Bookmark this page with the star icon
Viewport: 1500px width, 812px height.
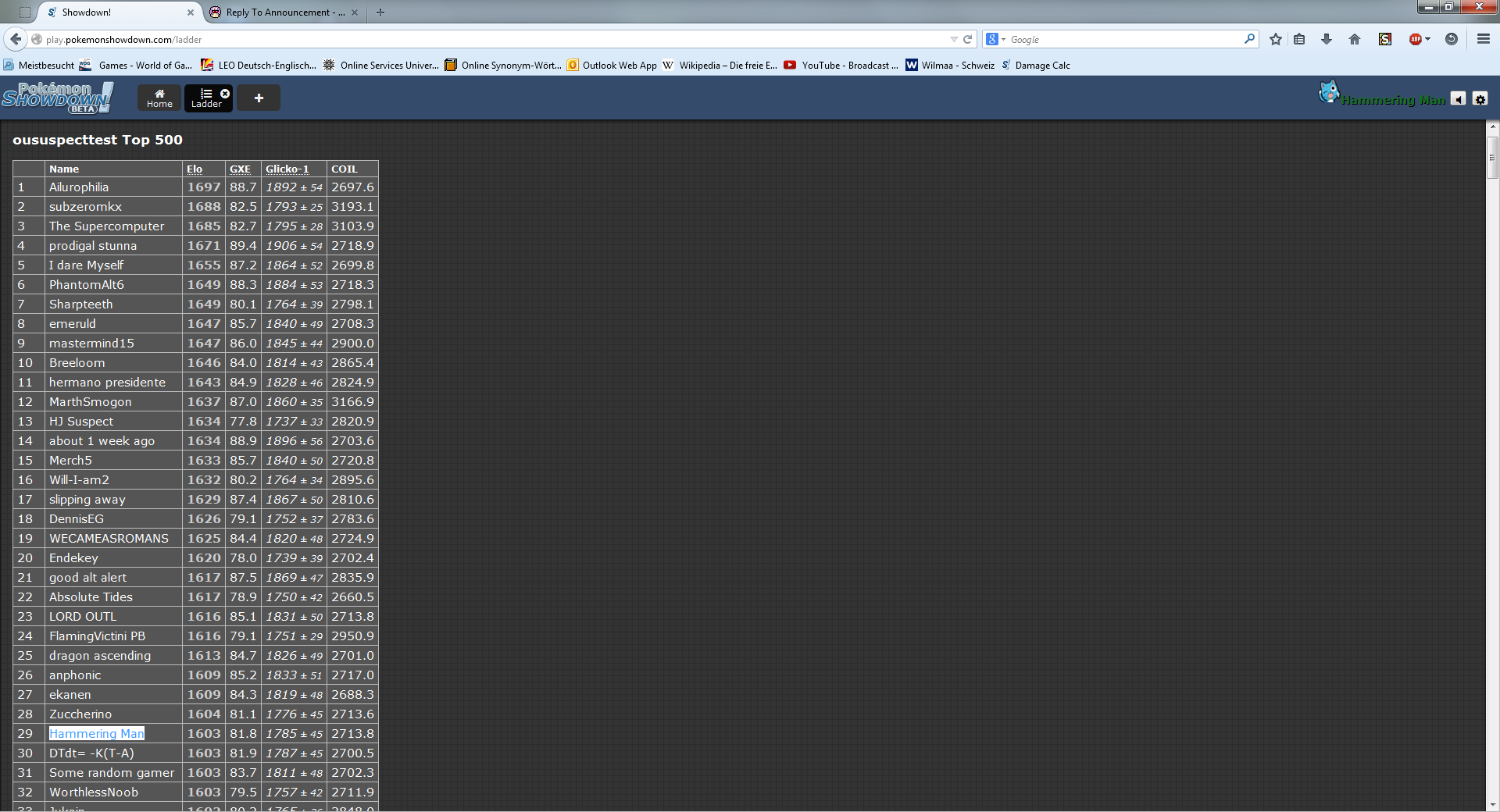[x=1276, y=39]
